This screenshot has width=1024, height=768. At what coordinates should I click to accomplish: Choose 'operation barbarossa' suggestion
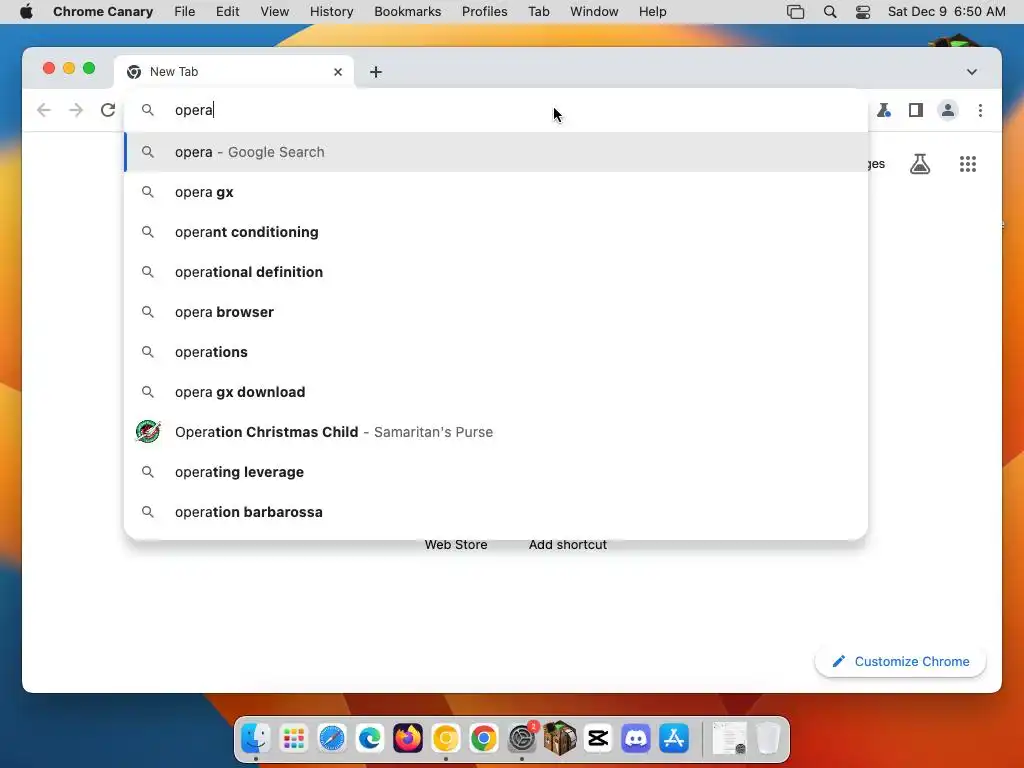click(x=496, y=512)
